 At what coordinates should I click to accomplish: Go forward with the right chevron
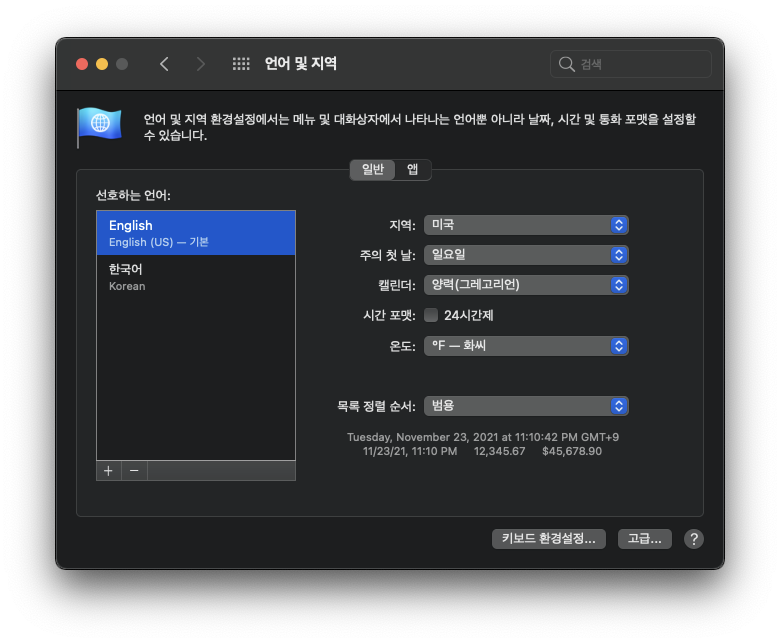(200, 64)
